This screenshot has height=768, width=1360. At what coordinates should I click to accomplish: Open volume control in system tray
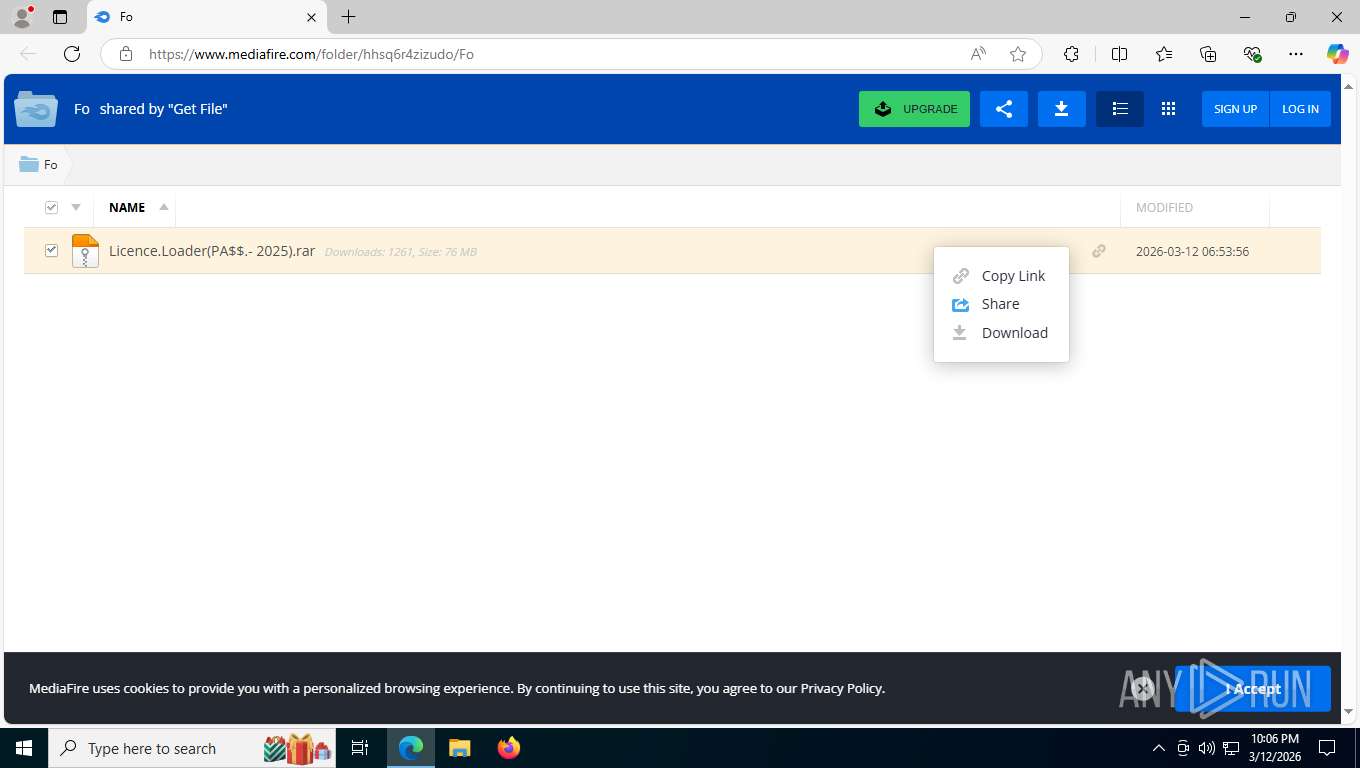pyautogui.click(x=1207, y=748)
